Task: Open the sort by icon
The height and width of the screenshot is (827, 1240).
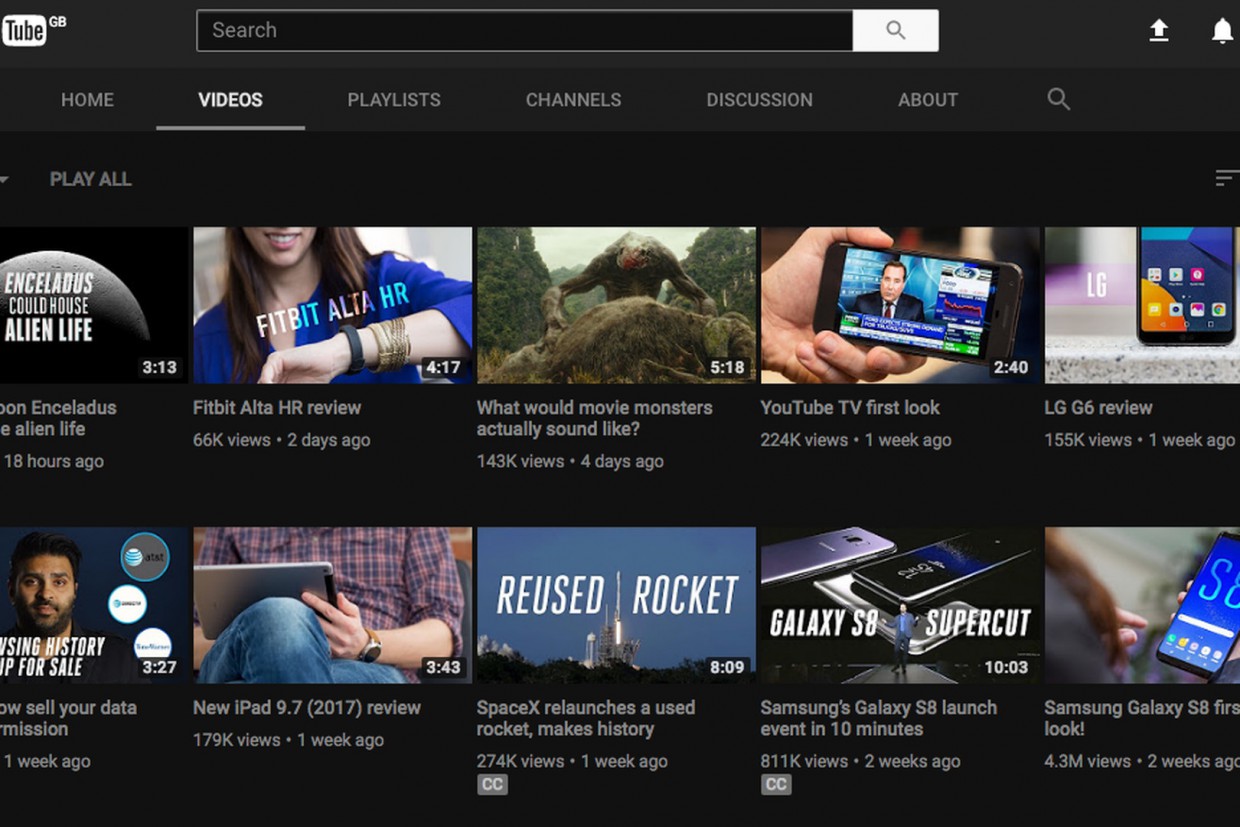Action: click(x=1226, y=179)
